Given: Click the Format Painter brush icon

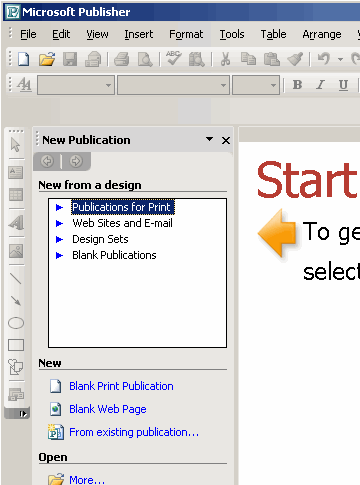Looking at the screenshot, I should click(295, 59).
